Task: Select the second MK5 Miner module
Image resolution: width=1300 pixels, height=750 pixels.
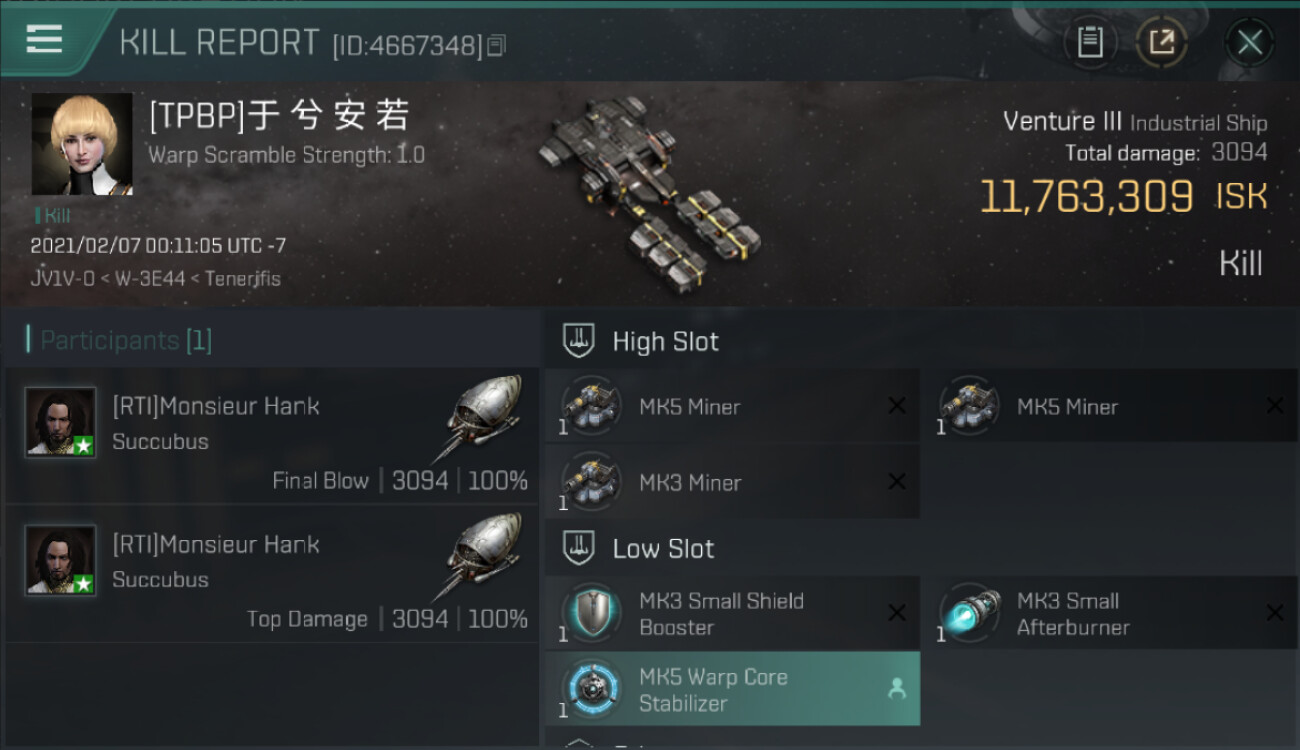Action: click(x=1110, y=406)
